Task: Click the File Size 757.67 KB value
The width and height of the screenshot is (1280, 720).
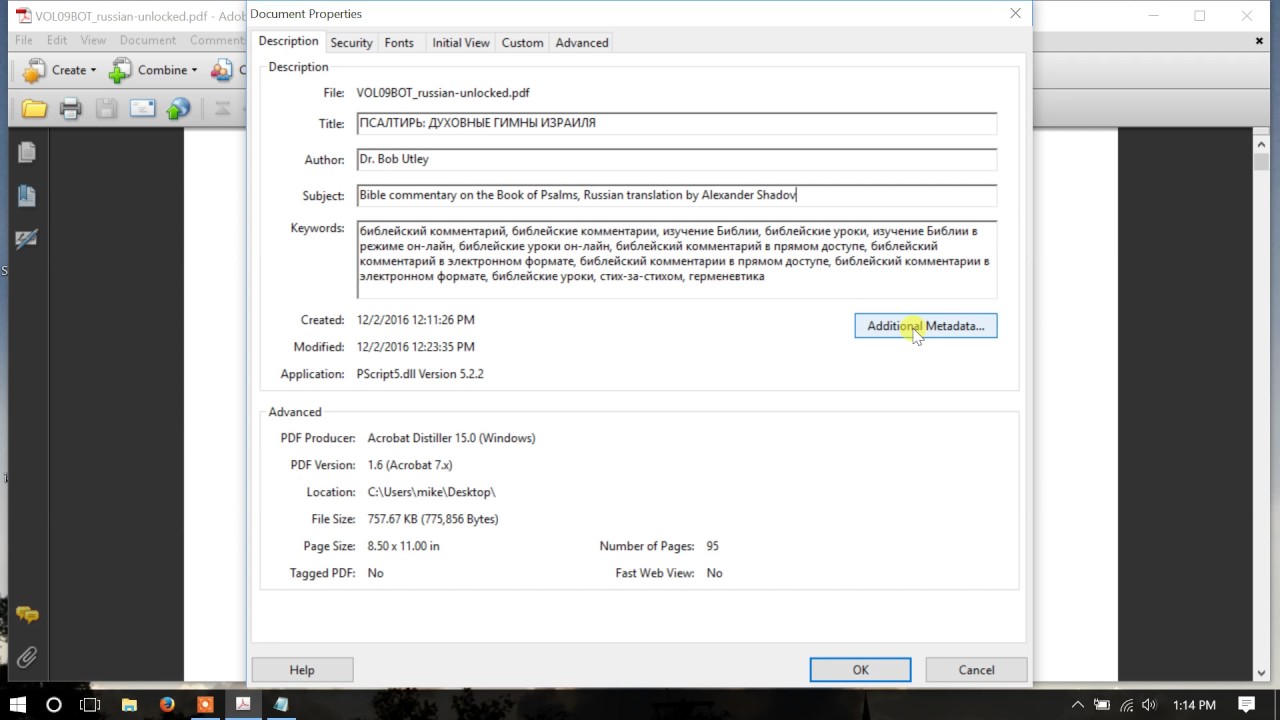Action: click(x=433, y=519)
